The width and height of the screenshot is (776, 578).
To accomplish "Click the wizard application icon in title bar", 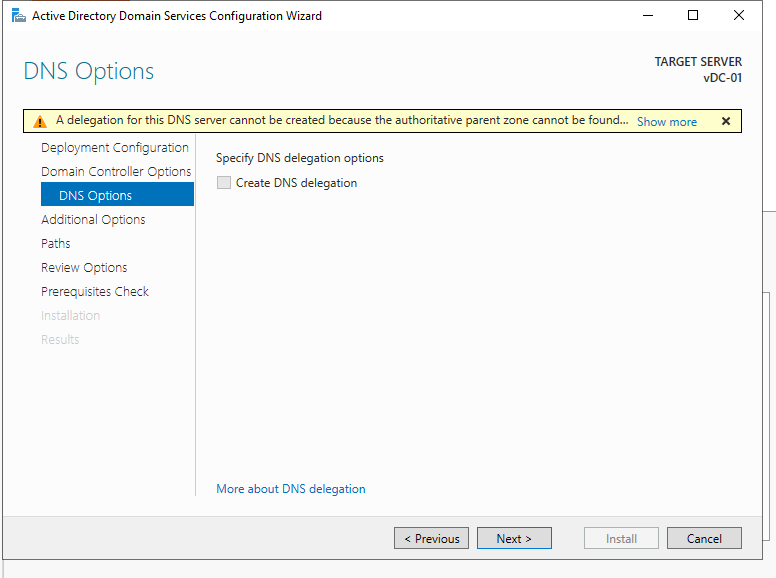I will point(19,16).
